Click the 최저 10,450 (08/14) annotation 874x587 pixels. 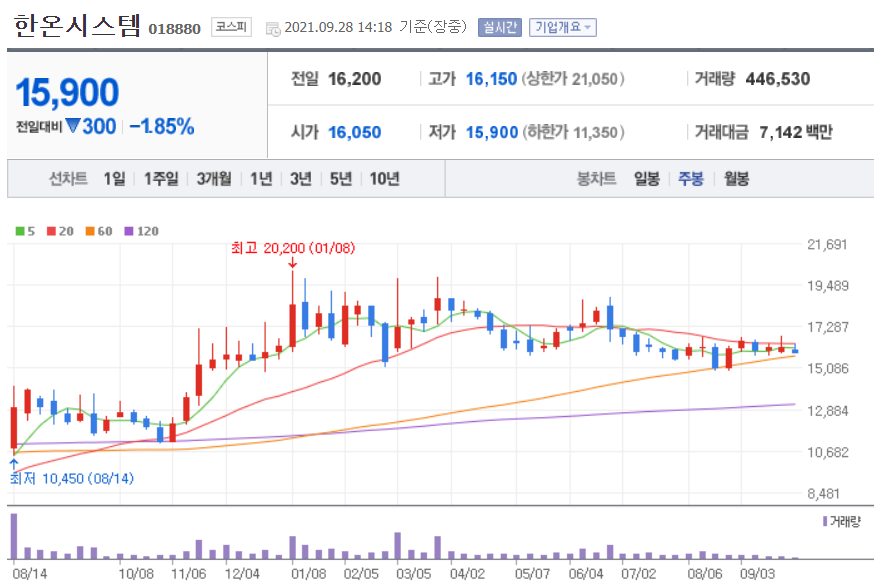pos(72,478)
